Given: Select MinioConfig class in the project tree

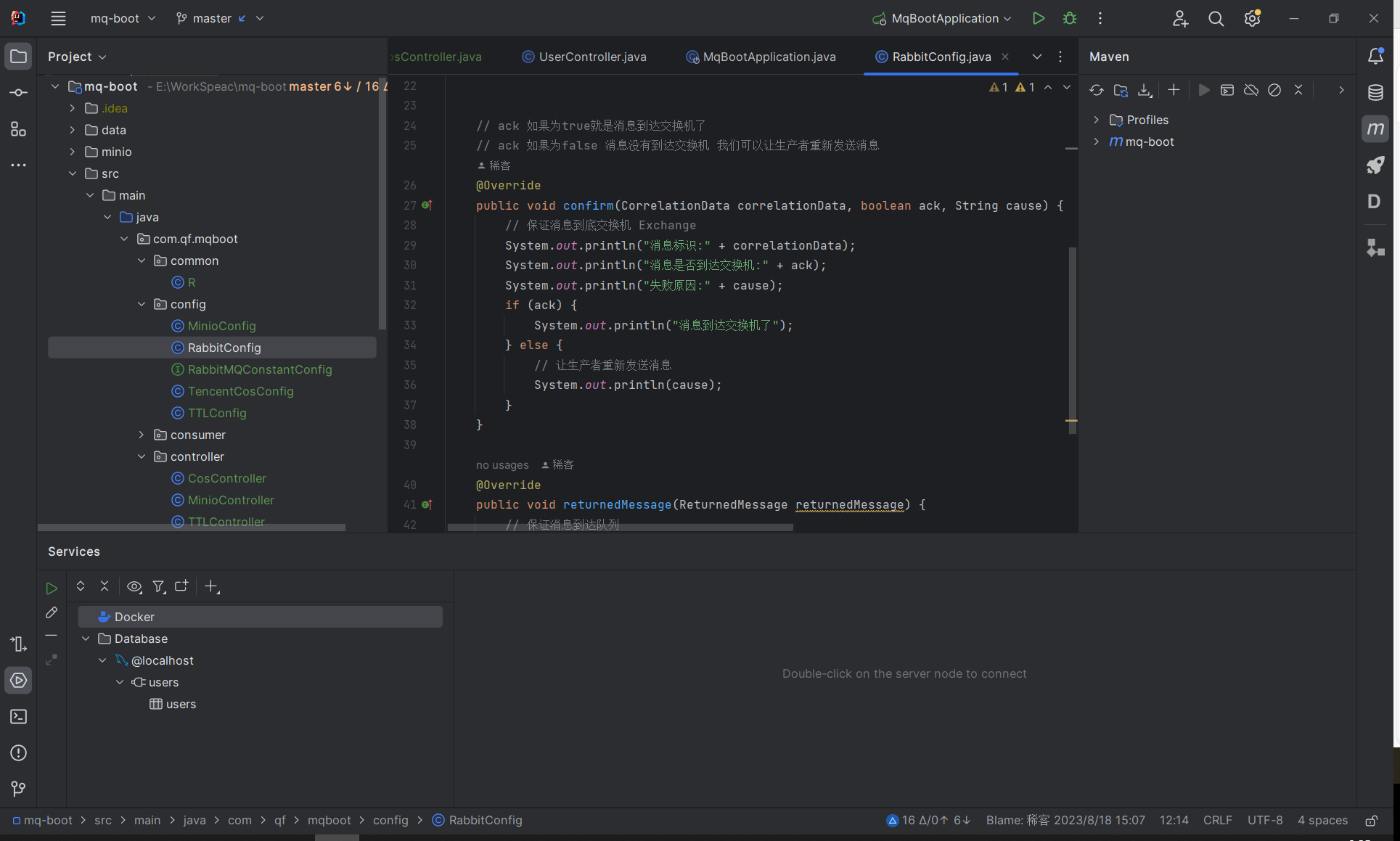Looking at the screenshot, I should click(221, 327).
